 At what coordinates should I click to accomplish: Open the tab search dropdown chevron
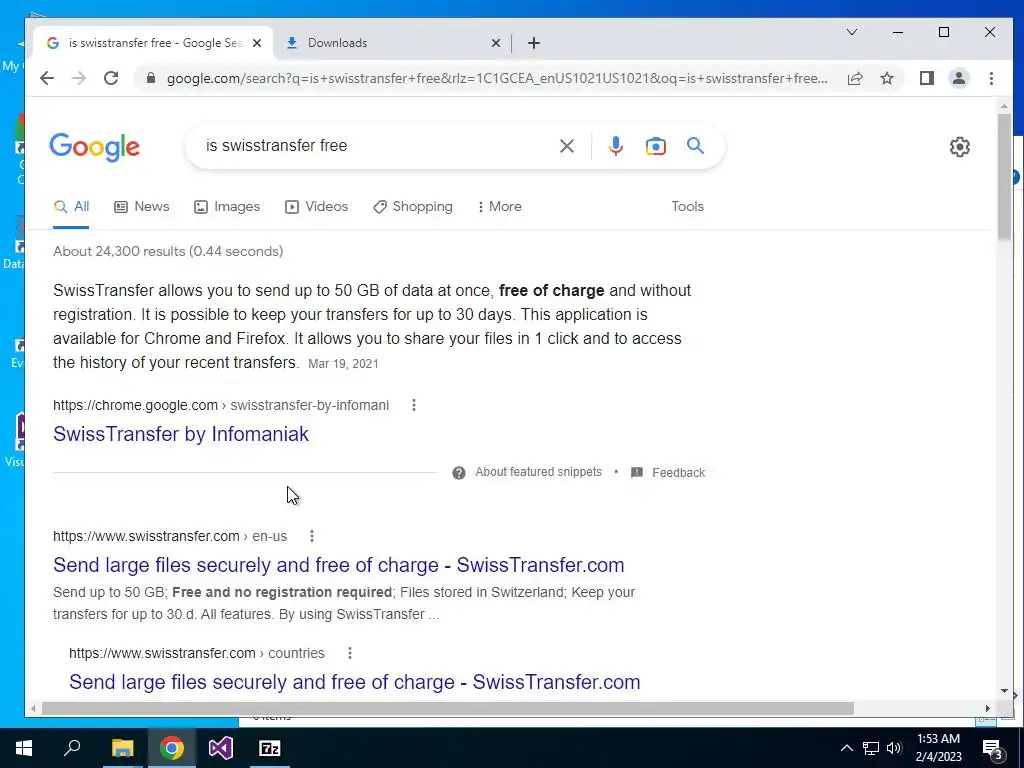point(852,32)
